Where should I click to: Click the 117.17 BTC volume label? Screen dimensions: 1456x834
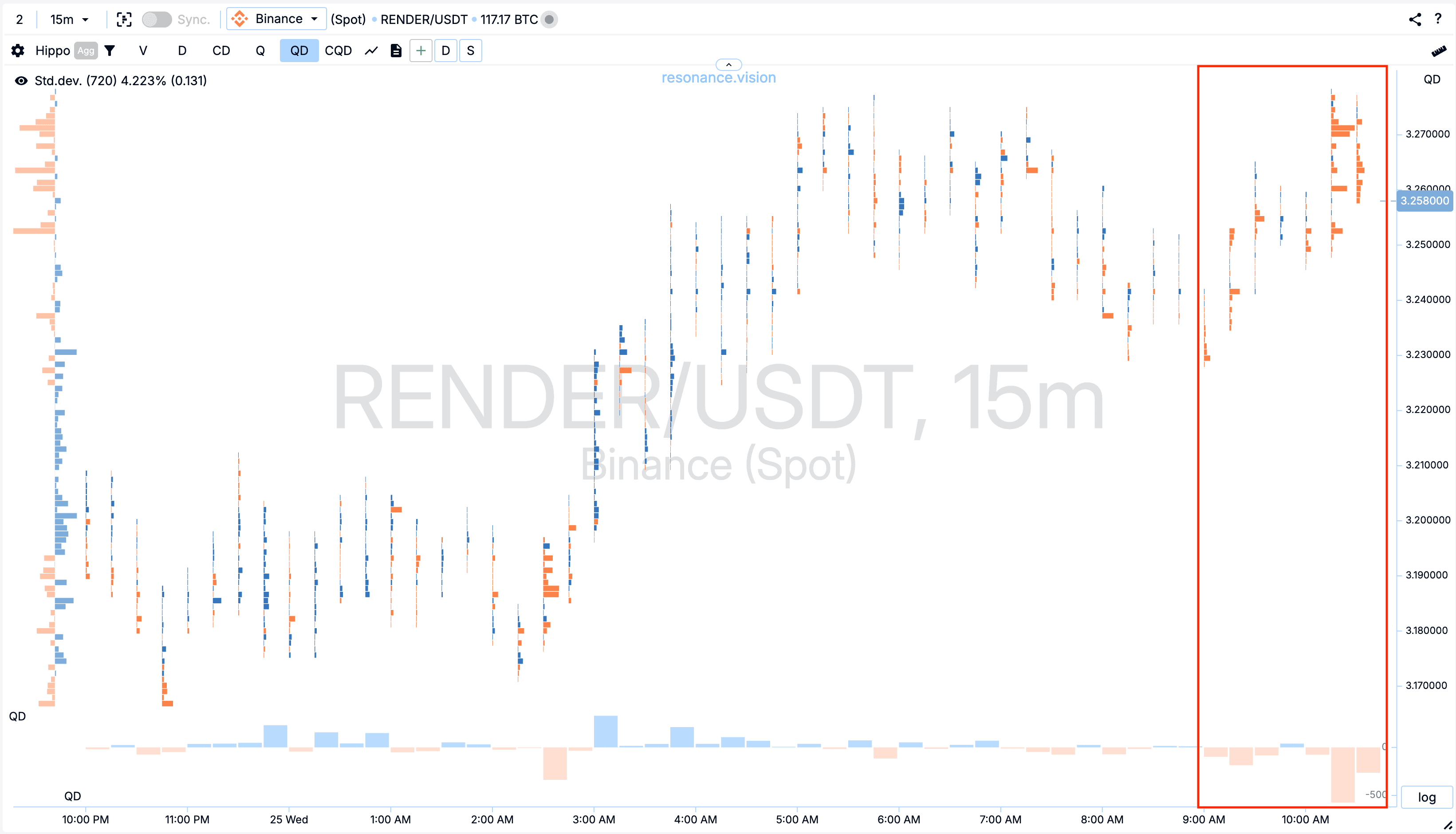(x=509, y=20)
